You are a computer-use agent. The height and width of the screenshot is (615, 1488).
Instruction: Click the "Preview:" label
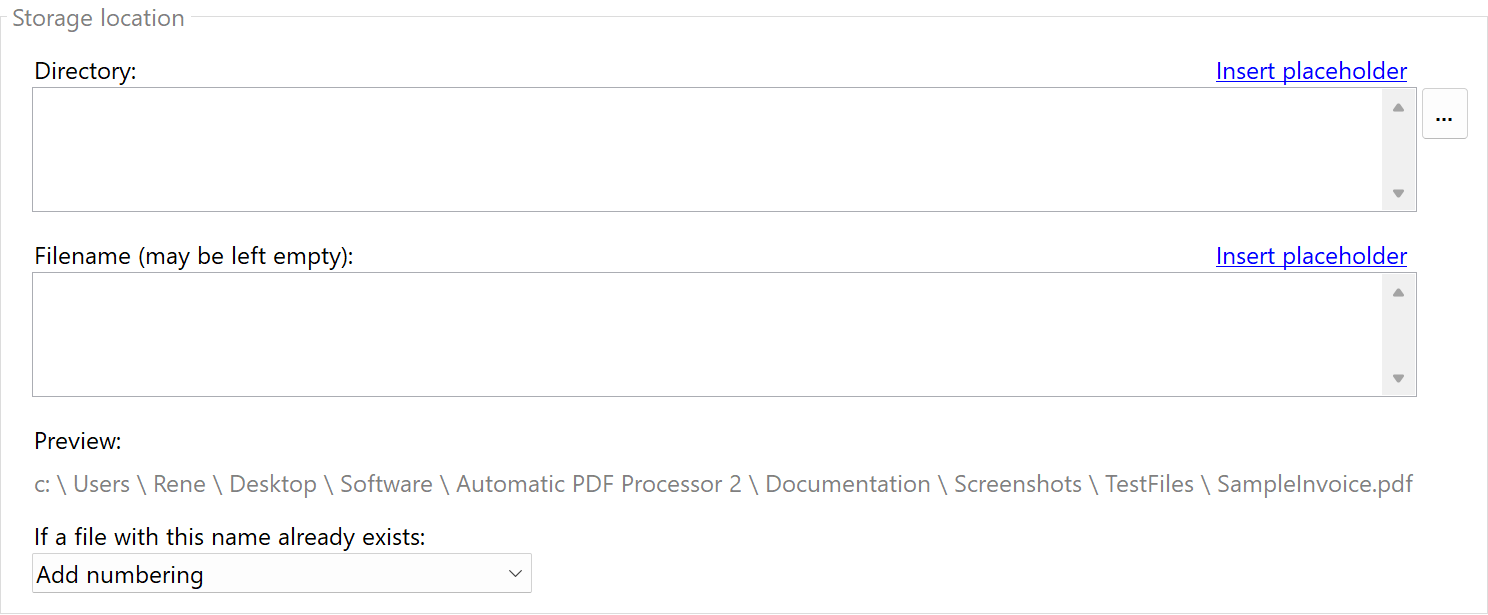pyautogui.click(x=77, y=440)
